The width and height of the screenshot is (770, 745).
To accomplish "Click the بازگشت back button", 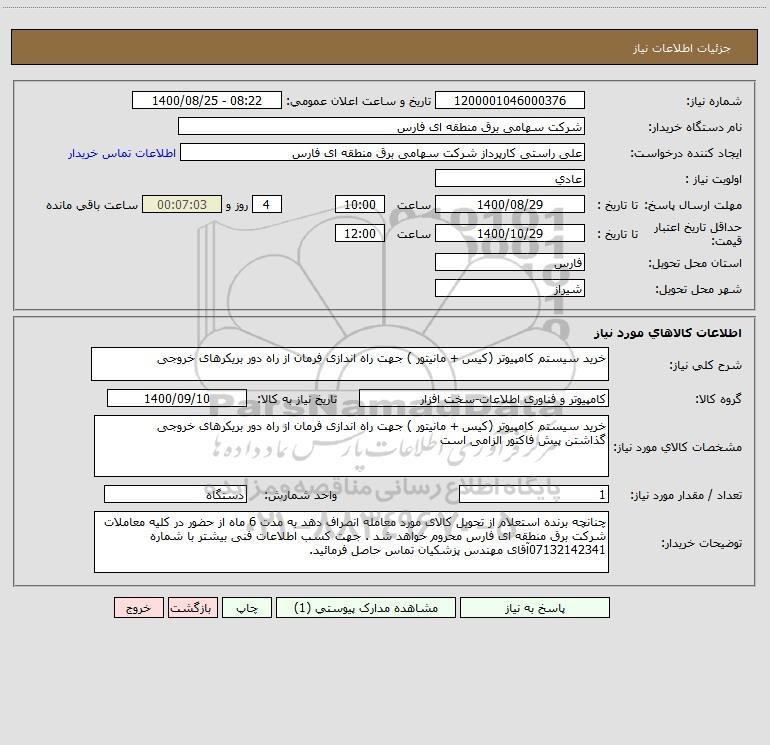I will click(x=192, y=608).
